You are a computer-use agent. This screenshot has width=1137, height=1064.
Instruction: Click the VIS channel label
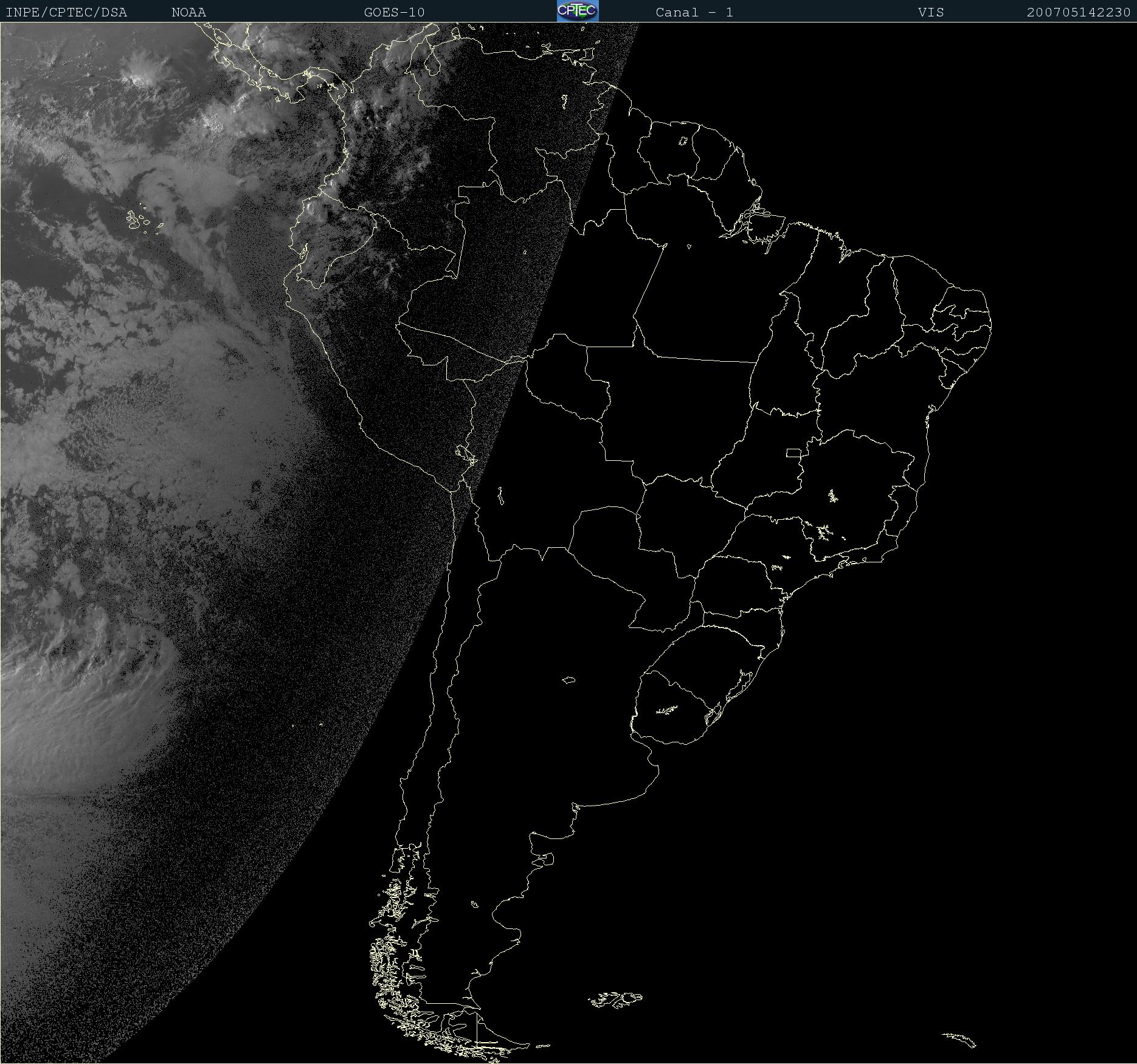point(931,12)
